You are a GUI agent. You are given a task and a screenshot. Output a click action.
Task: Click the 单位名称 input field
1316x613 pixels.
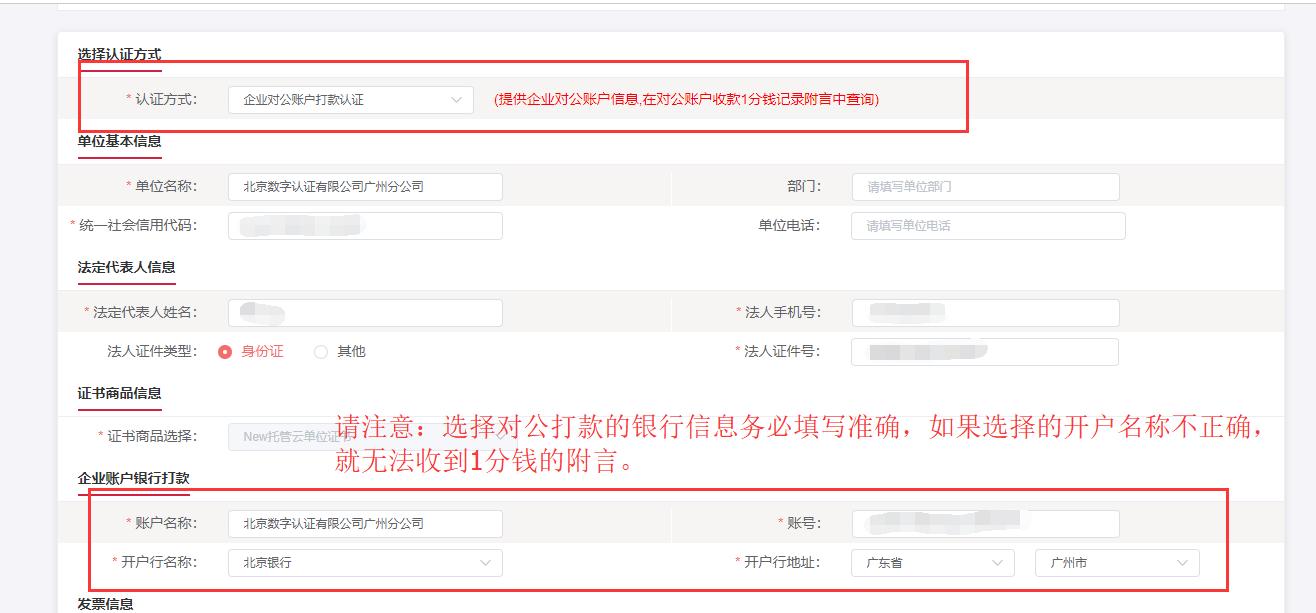click(x=365, y=187)
